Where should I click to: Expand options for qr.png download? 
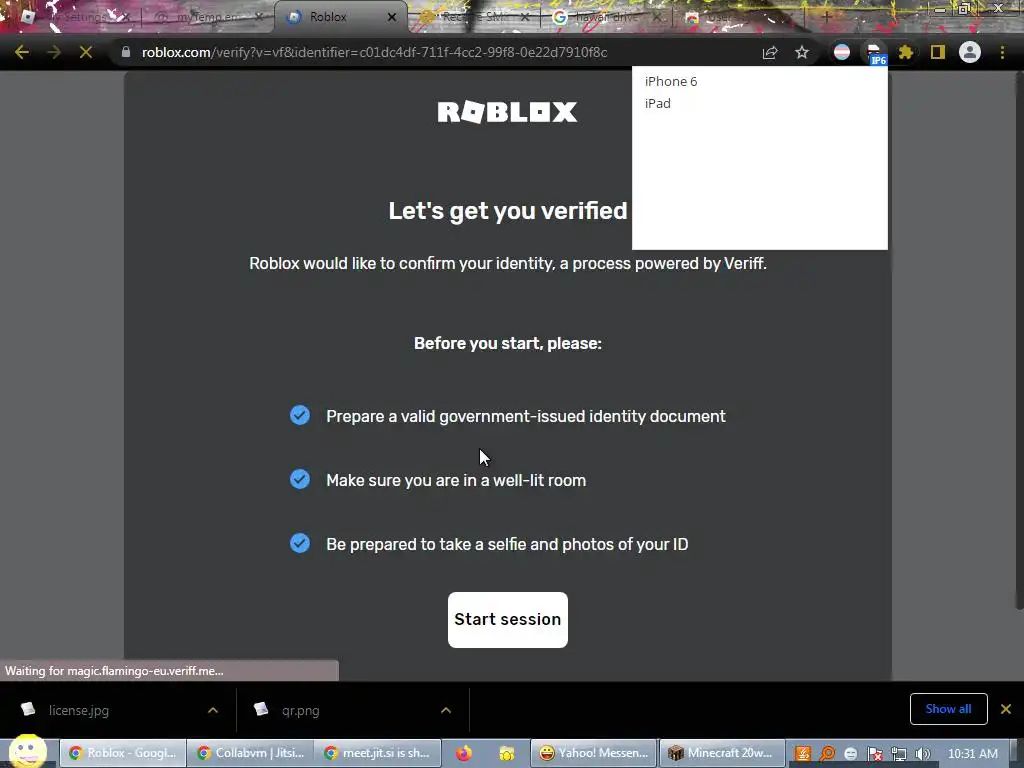point(446,710)
